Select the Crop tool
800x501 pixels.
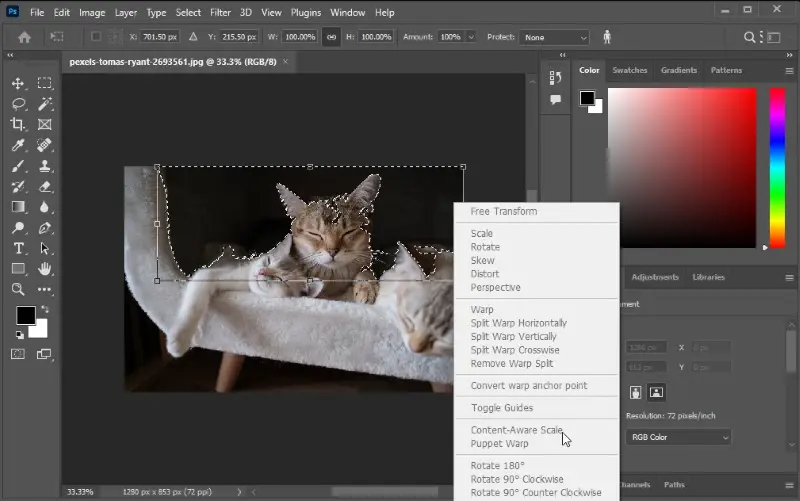[18, 125]
